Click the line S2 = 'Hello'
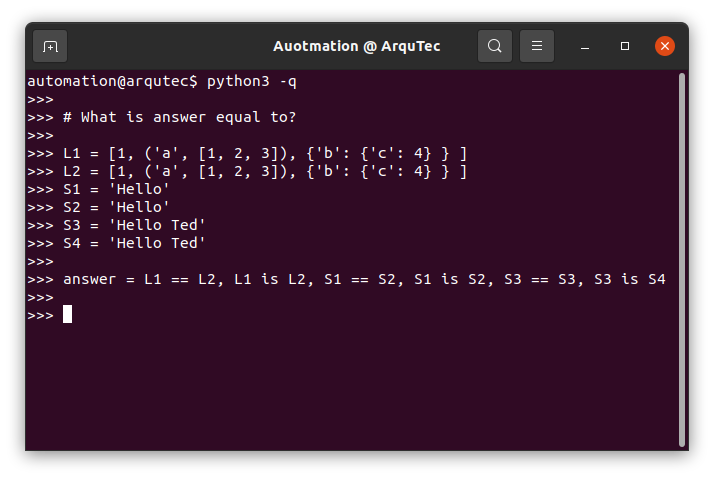This screenshot has height=479, width=714. tap(116, 208)
